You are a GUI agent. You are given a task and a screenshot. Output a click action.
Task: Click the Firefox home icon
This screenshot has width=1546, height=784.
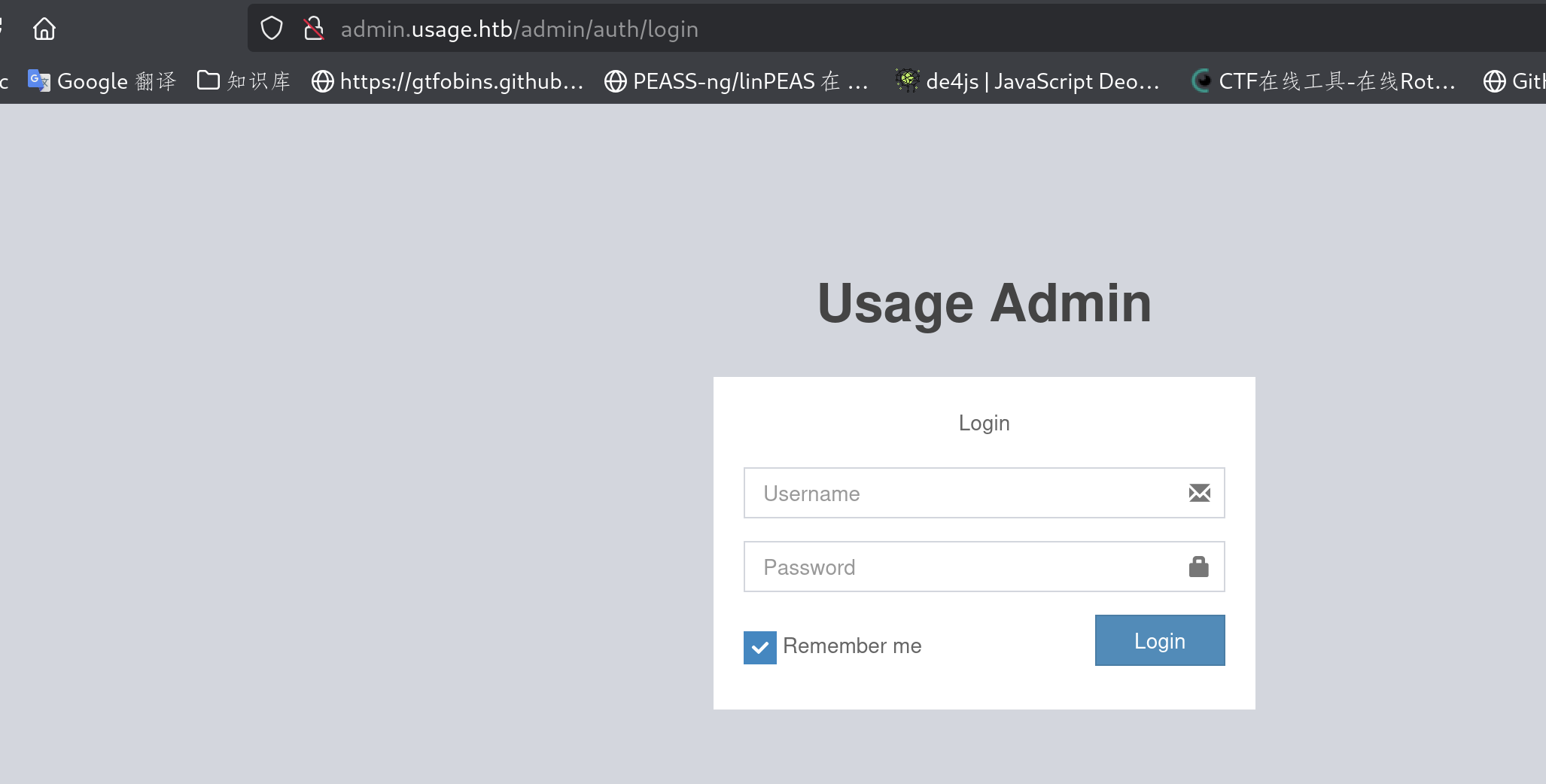44,29
